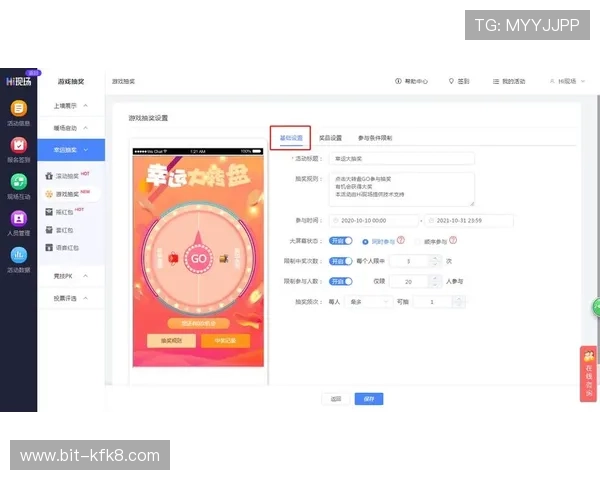The image size is (600, 480).
Task: Click the page vertical scrollbar
Action: tap(598, 230)
